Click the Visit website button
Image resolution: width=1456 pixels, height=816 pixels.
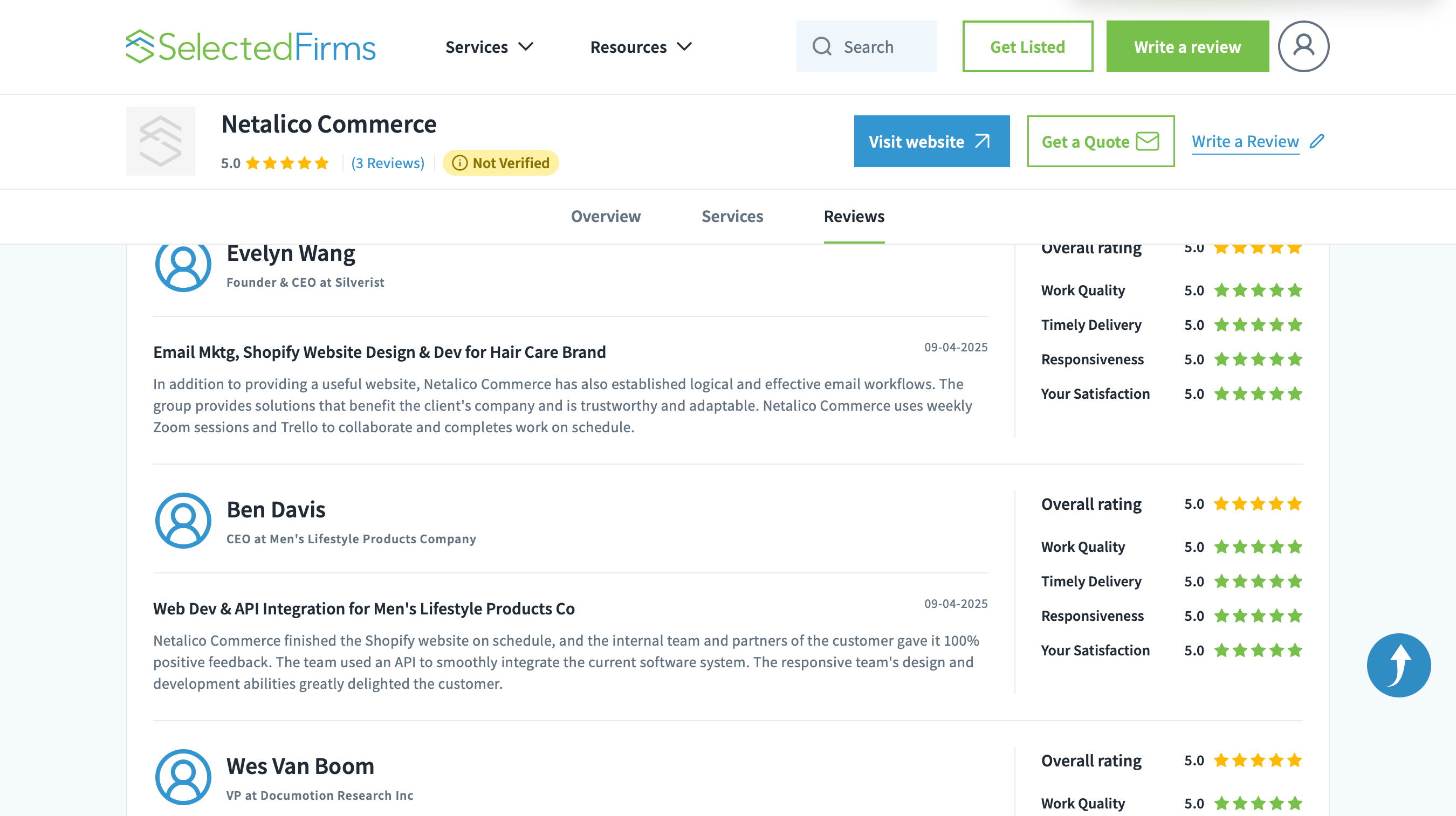pos(931,141)
